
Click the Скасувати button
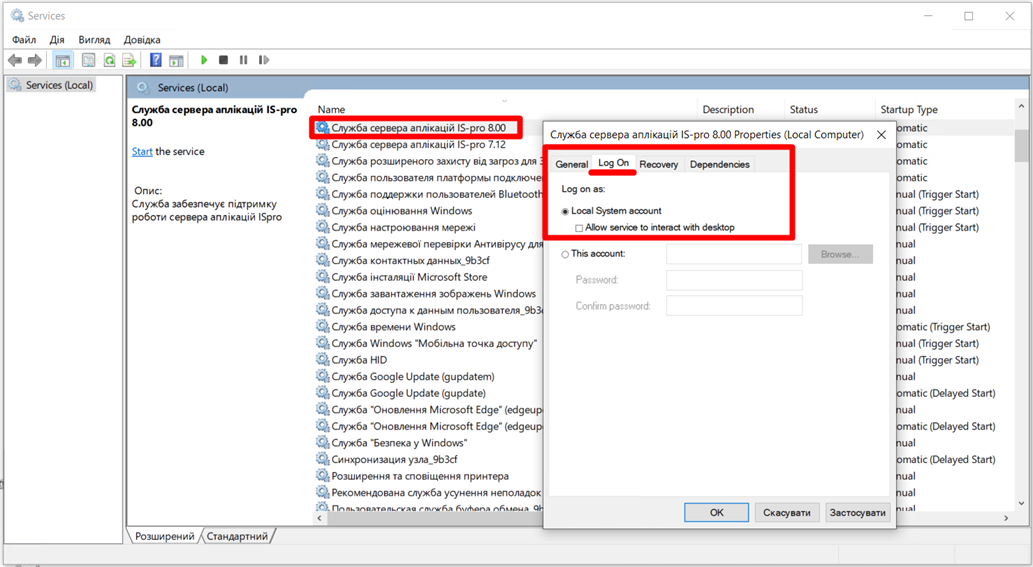tap(787, 512)
